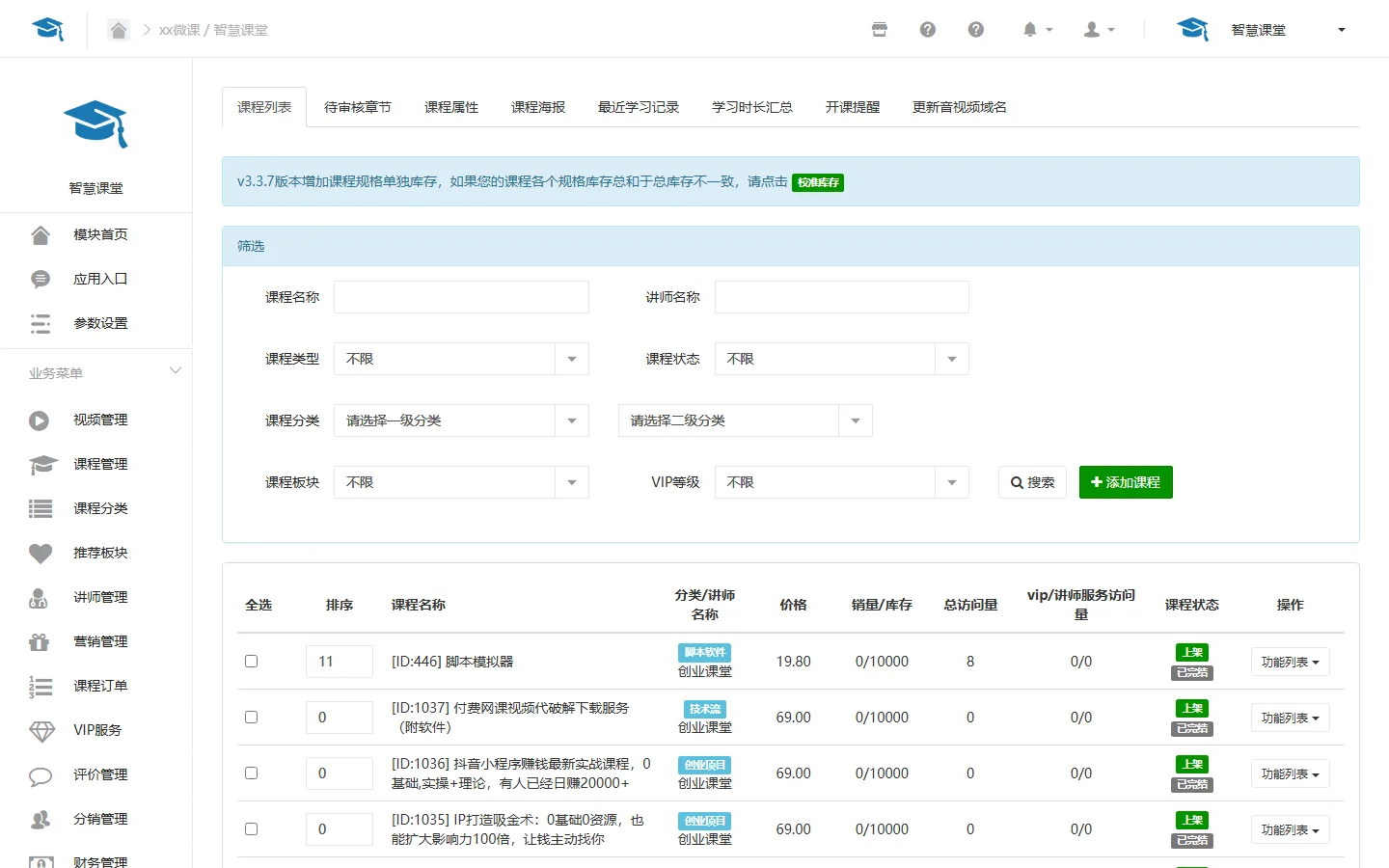Open 推荐板块 heart icon in sidebar
Image resolution: width=1389 pixels, height=868 pixels.
(40, 554)
